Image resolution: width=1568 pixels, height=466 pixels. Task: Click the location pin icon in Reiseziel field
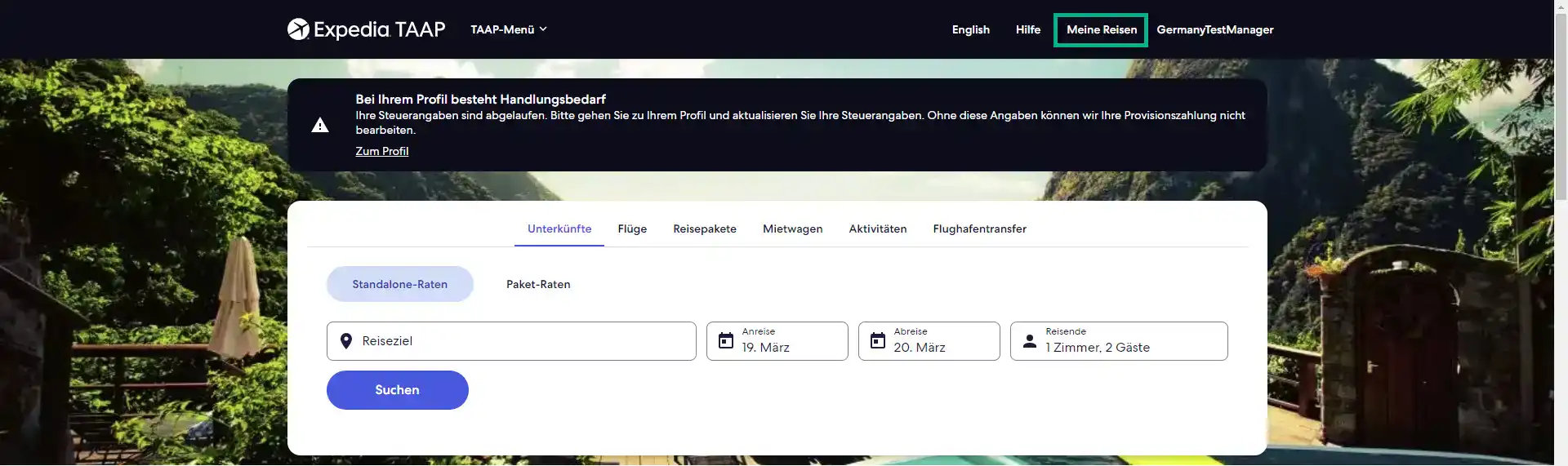(x=345, y=341)
